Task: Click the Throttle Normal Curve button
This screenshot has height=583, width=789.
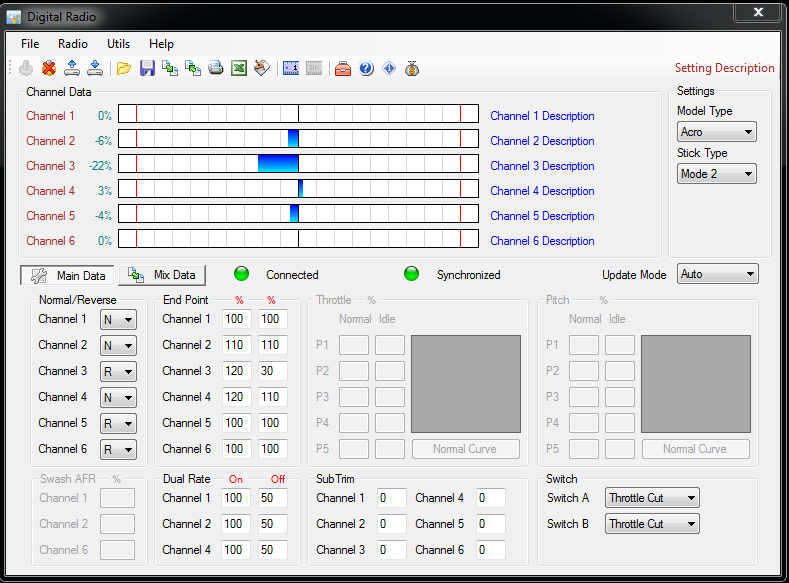Action: click(x=466, y=449)
